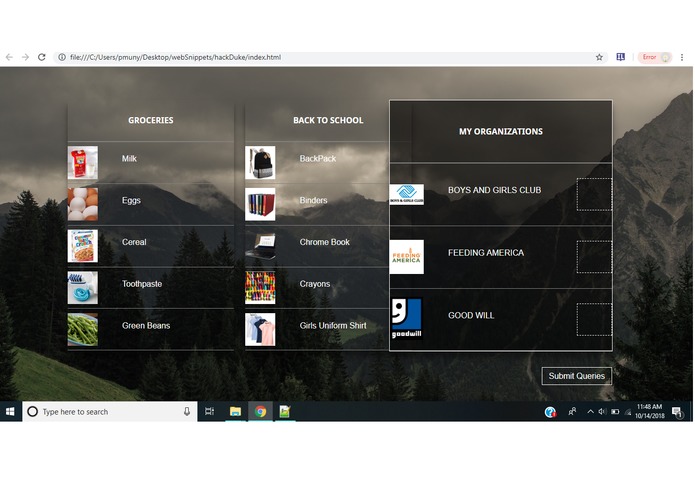Open Task View from taskbar
This screenshot has height=494, width=695.
tap(209, 412)
